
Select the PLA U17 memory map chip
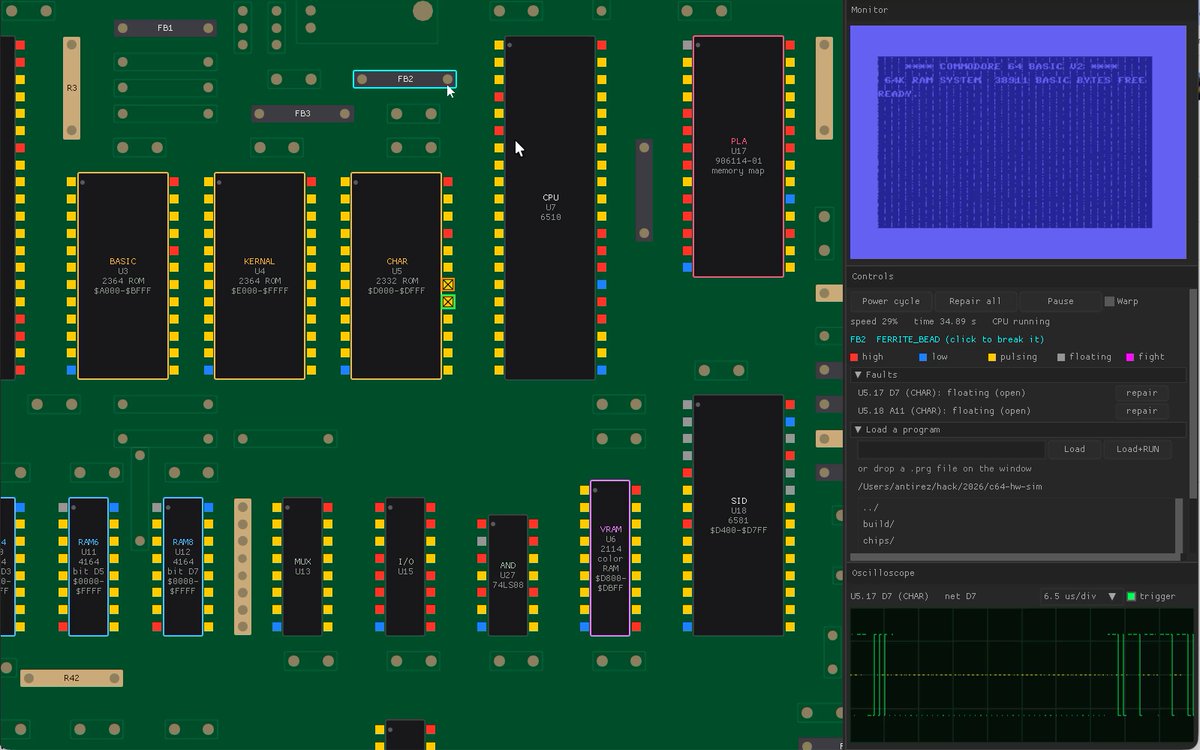tap(738, 156)
